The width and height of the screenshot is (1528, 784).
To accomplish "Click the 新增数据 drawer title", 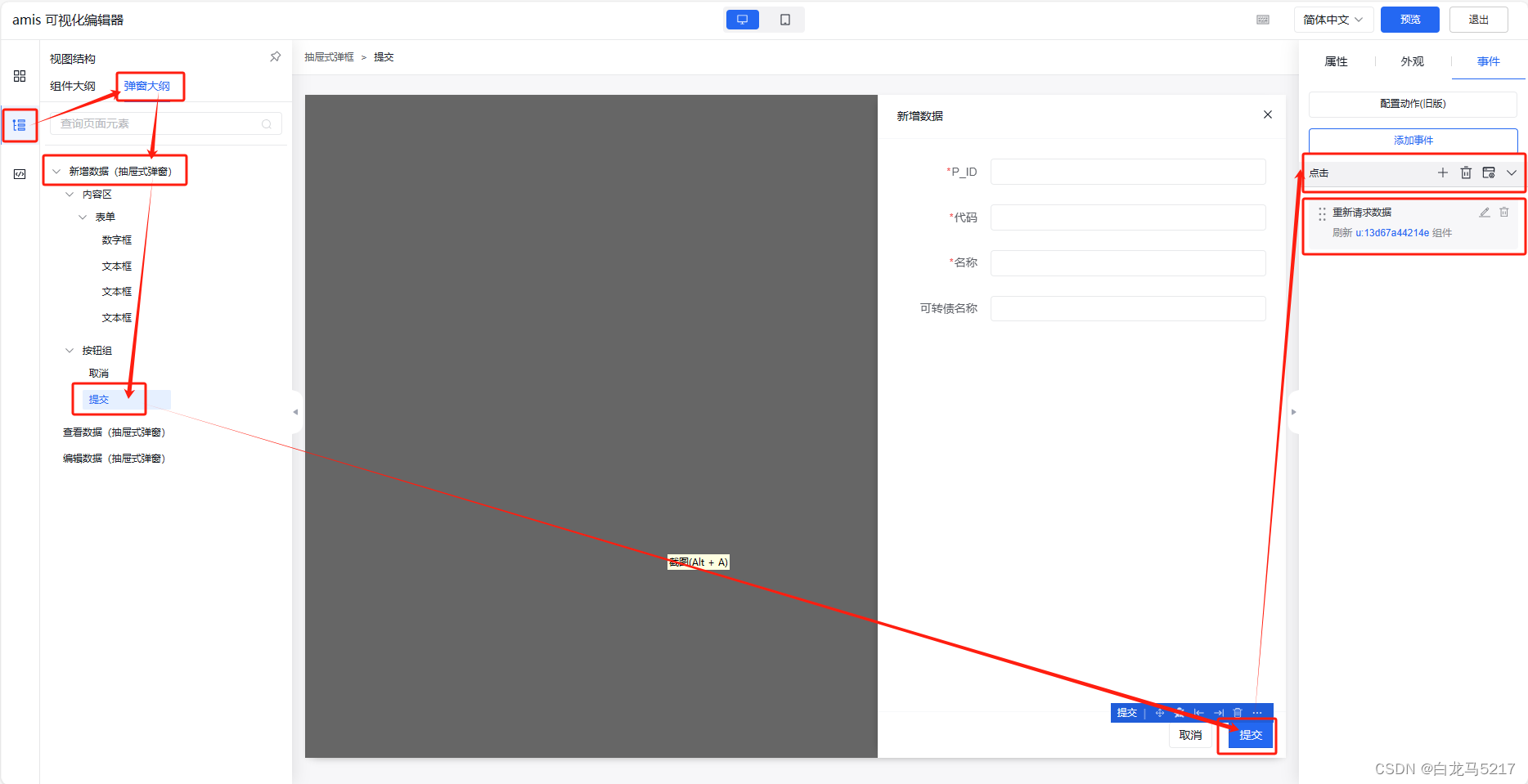I will [920, 116].
